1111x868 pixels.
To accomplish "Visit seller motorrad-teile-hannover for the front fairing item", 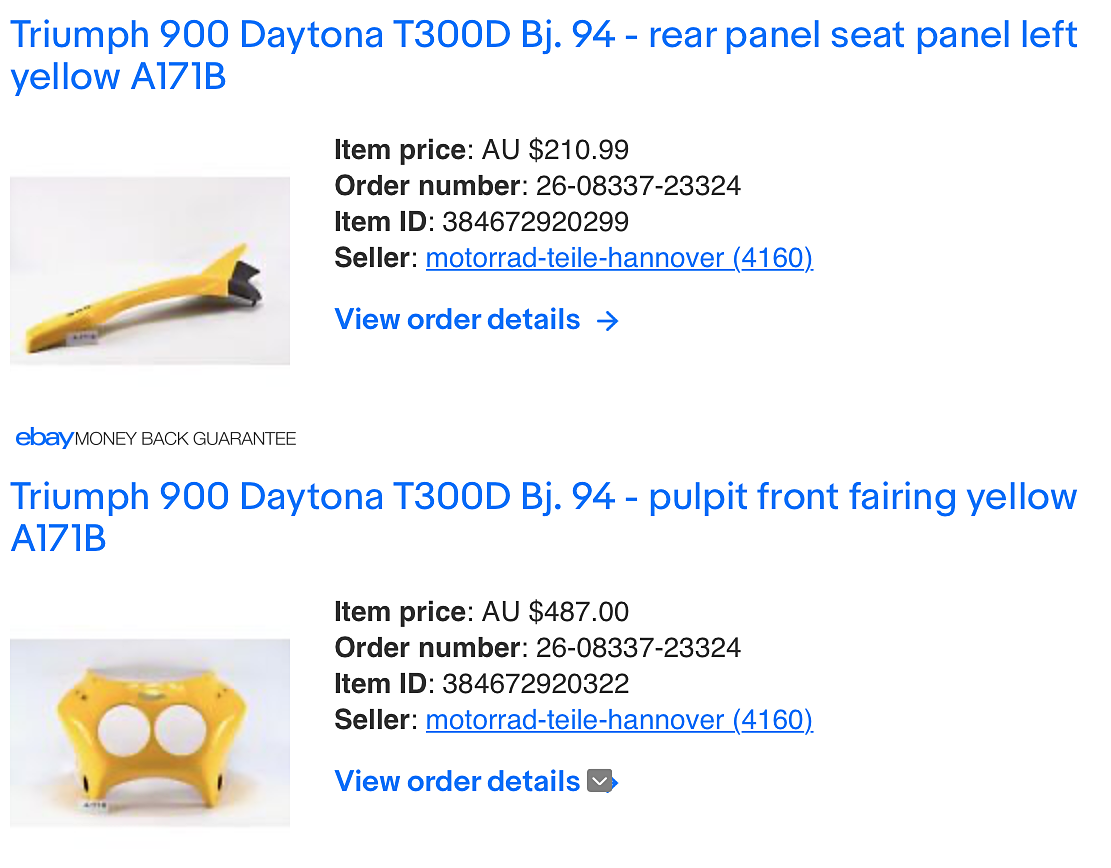I will pos(619,720).
